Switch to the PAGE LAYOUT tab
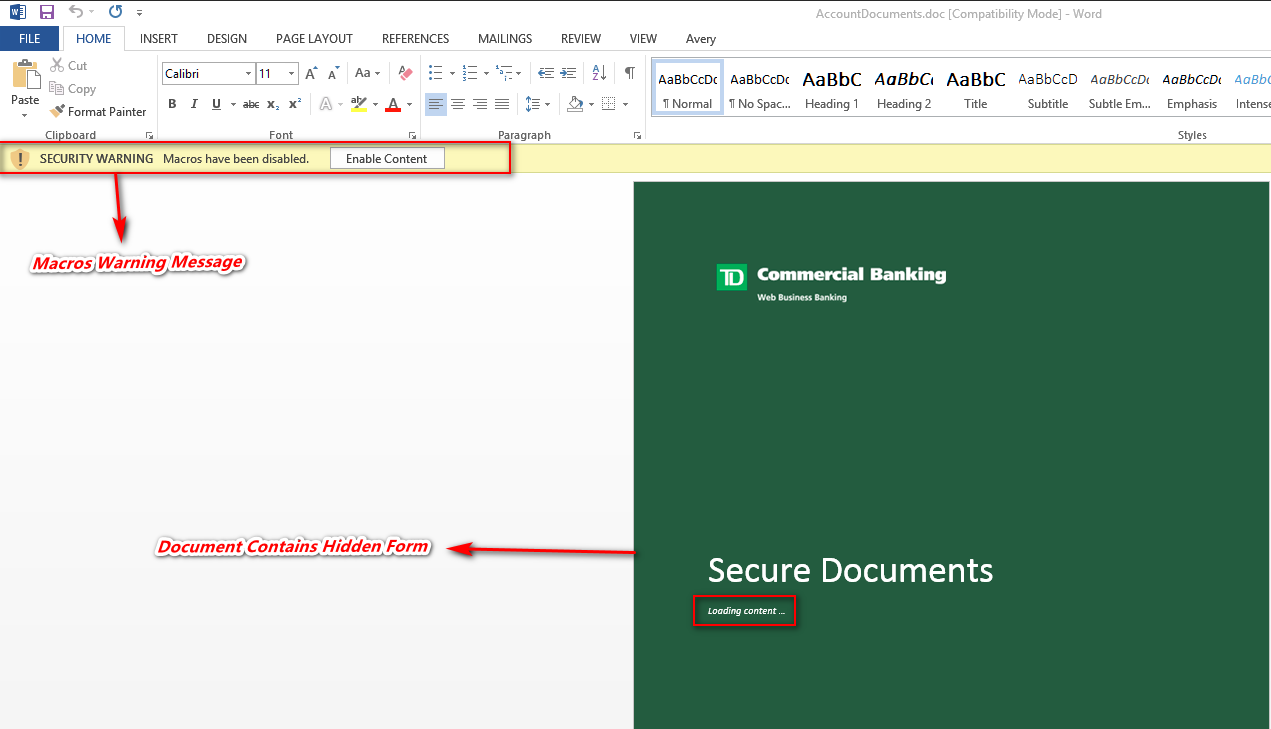 click(314, 39)
